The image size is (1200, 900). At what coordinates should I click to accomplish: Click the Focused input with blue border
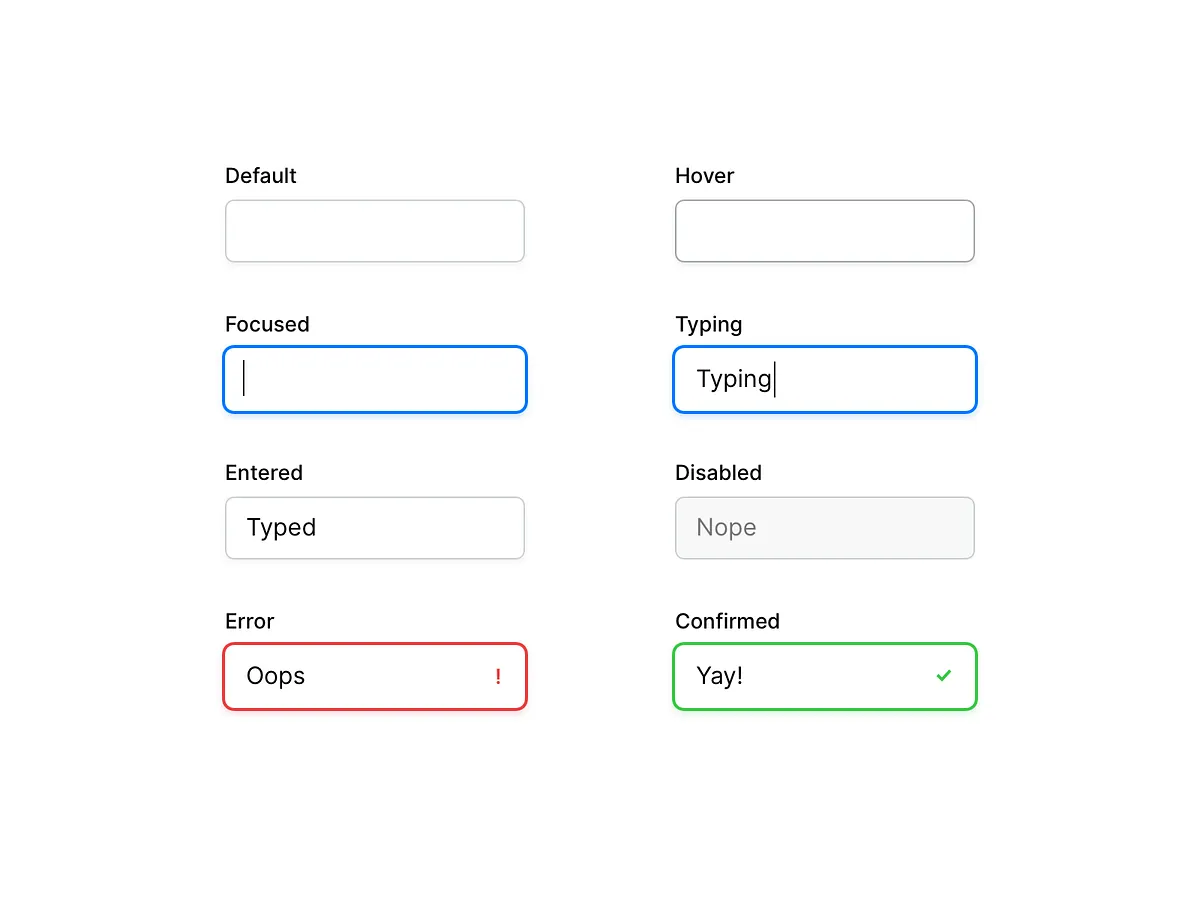375,379
